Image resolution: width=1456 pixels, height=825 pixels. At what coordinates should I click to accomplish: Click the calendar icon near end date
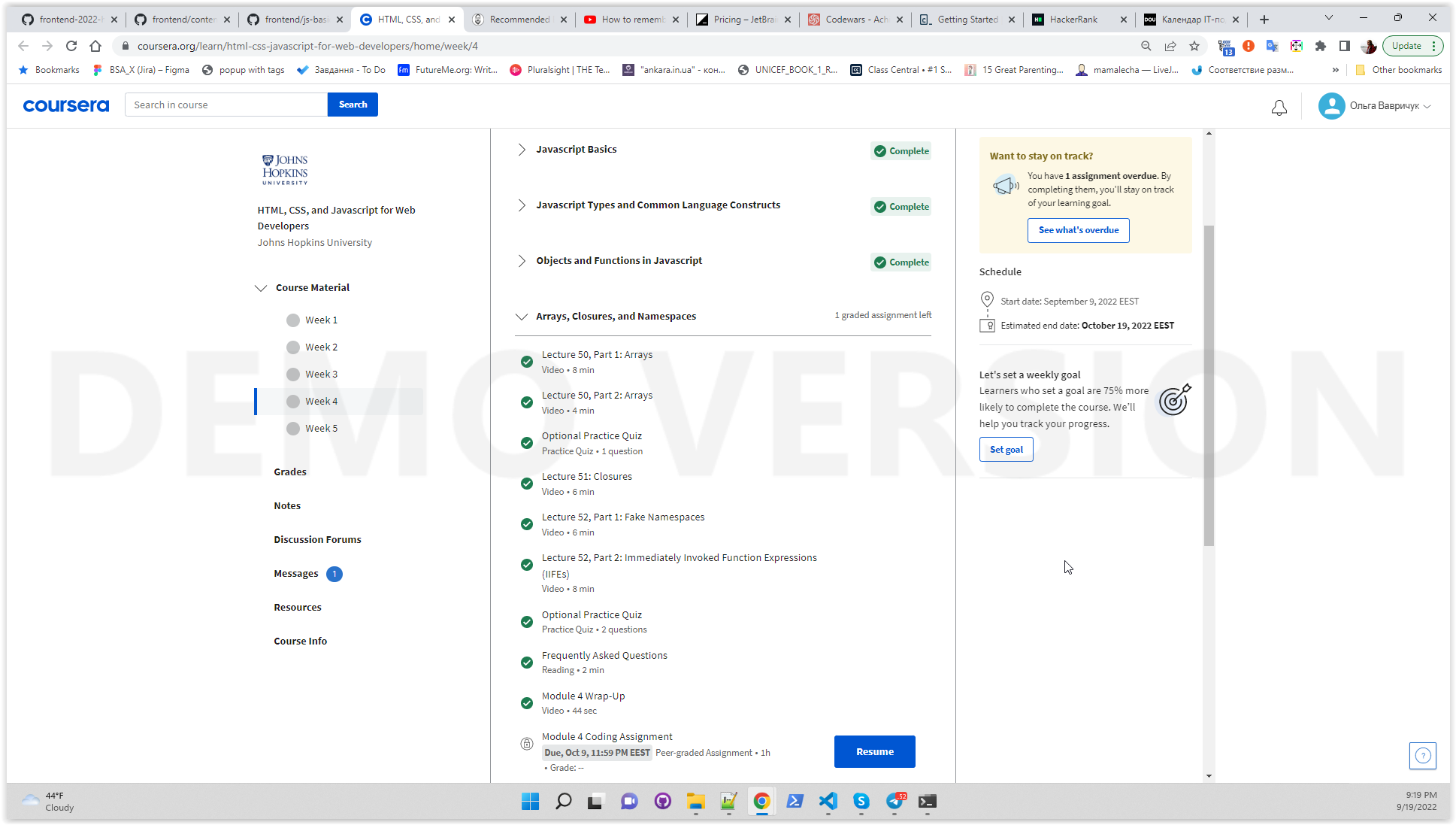coord(988,324)
